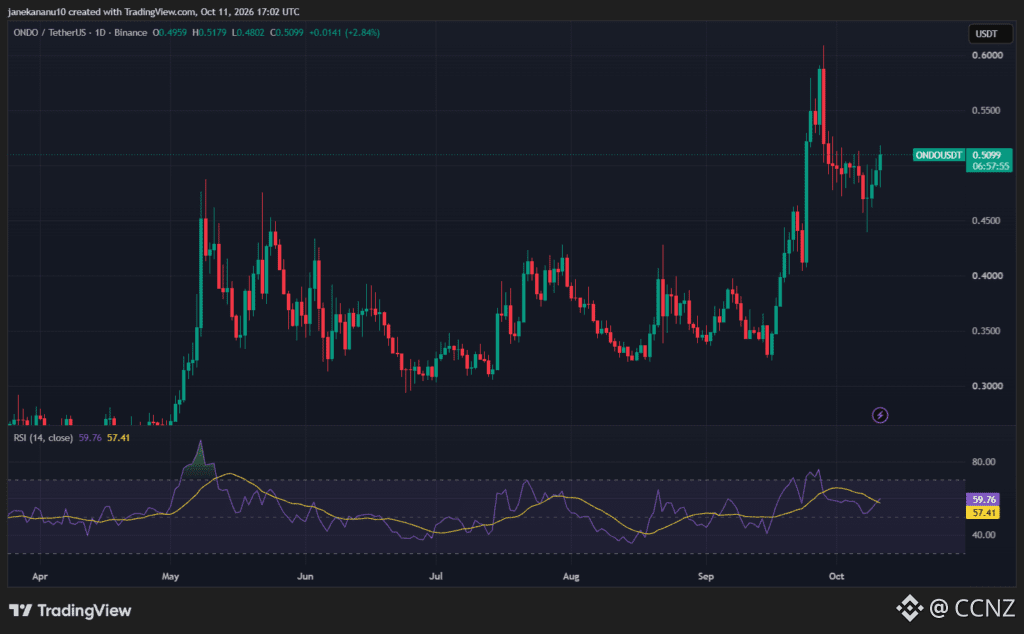The width and height of the screenshot is (1024, 634).
Task: Click the purple lightning bolt icon
Action: click(x=880, y=415)
